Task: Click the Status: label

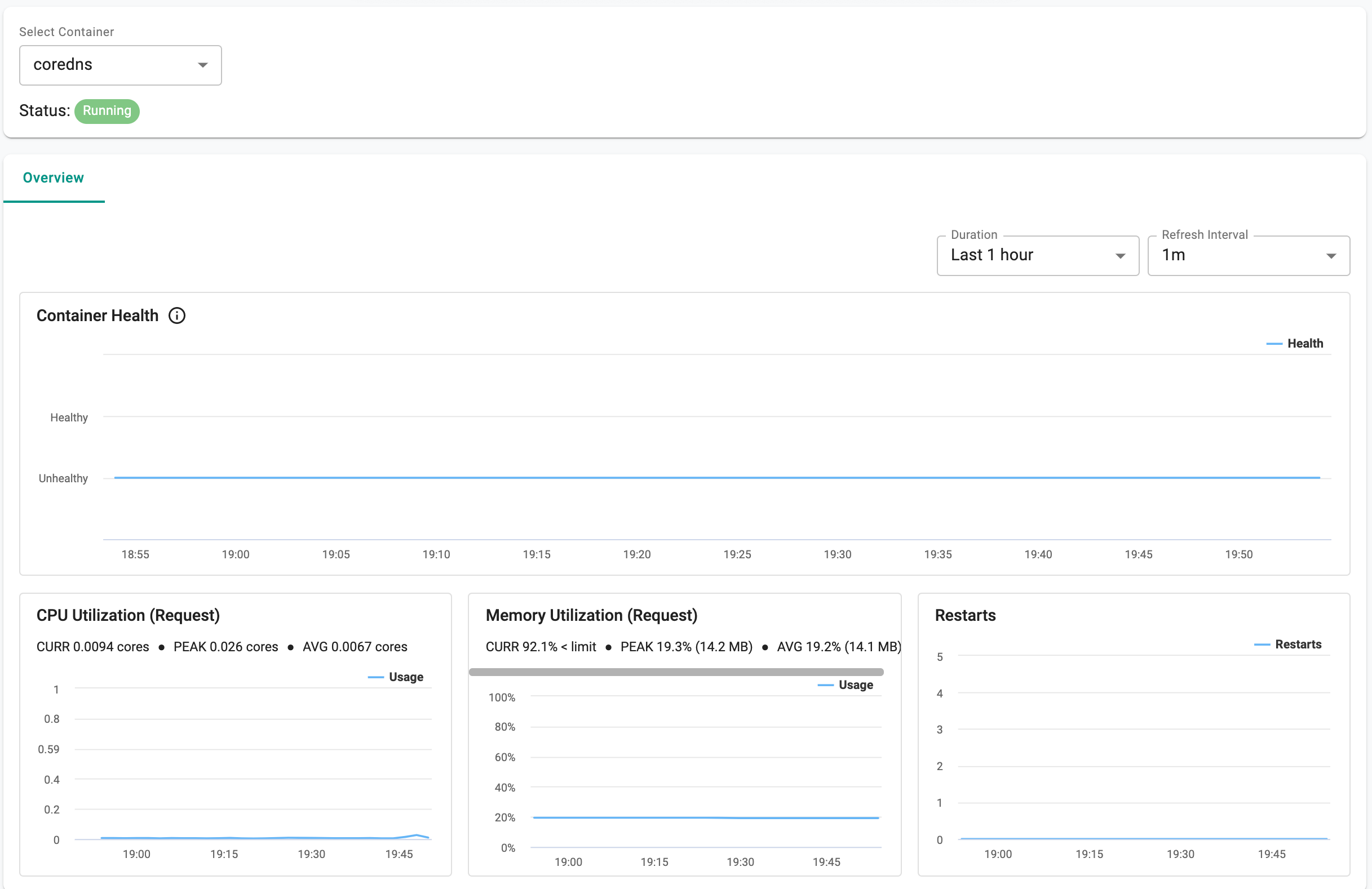Action: click(45, 110)
